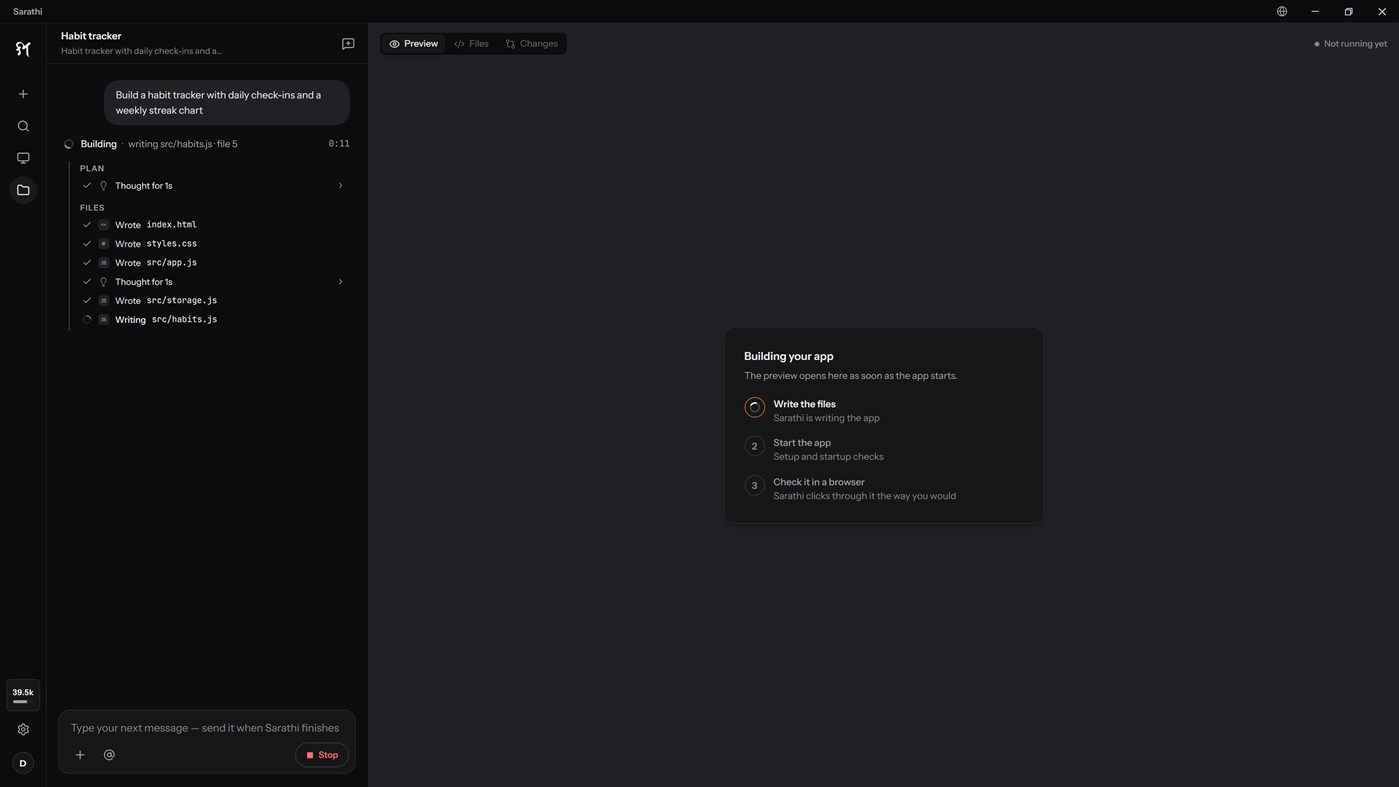This screenshot has height=787, width=1399.
Task: Switch to the Preview tab
Action: click(x=414, y=44)
